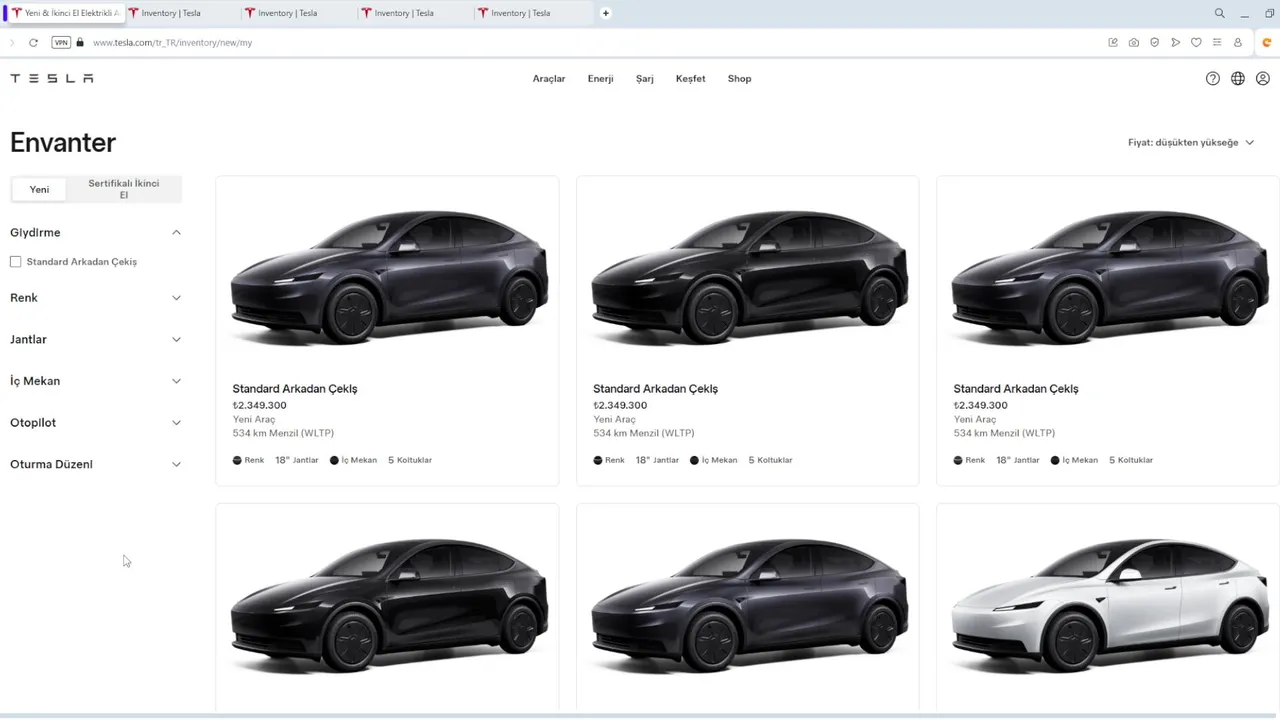This screenshot has height=720, width=1280.
Task: Expand the Otopilot filter section
Action: pyautogui.click(x=96, y=423)
